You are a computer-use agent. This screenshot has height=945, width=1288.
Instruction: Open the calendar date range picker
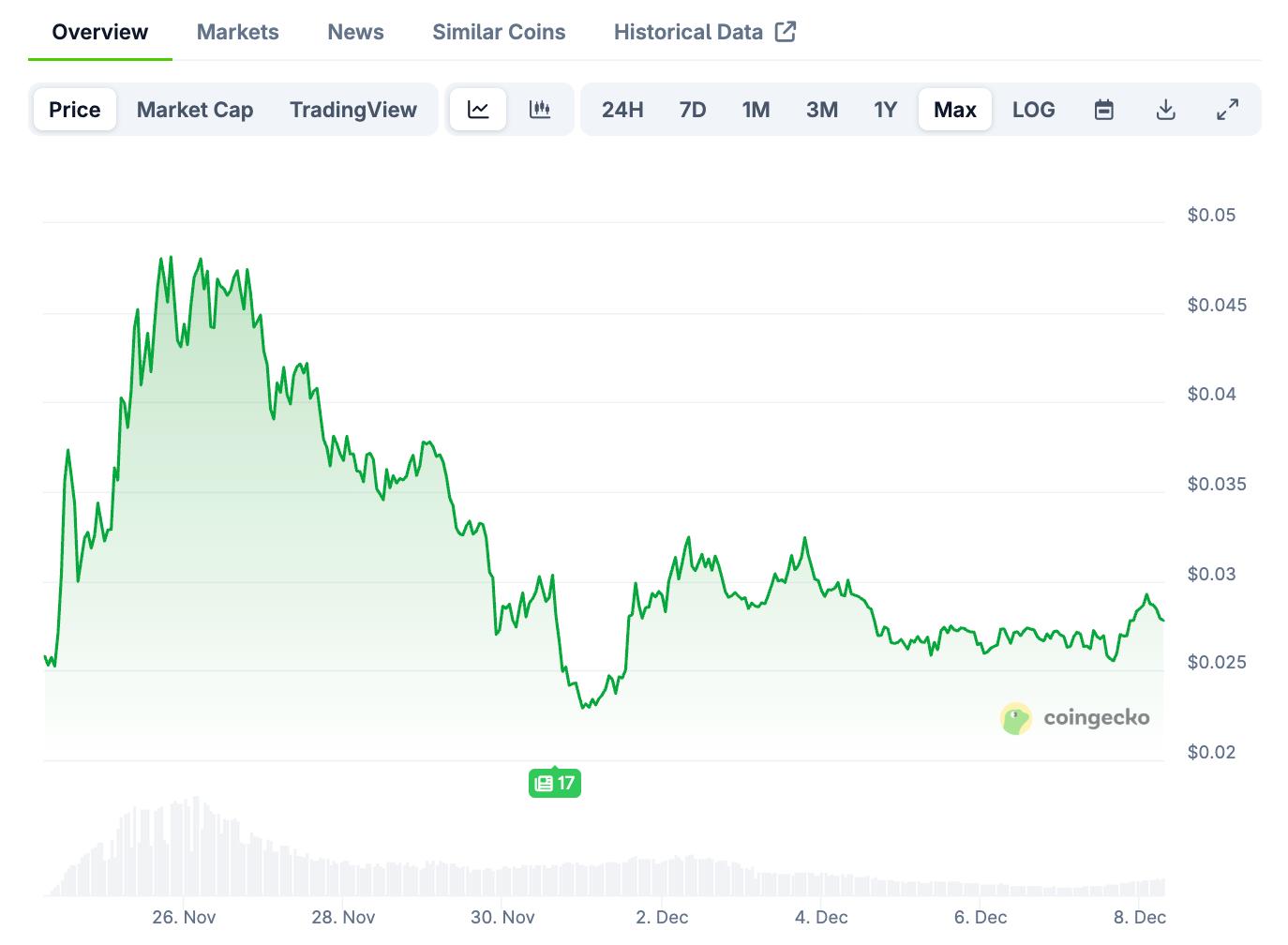tap(1104, 110)
